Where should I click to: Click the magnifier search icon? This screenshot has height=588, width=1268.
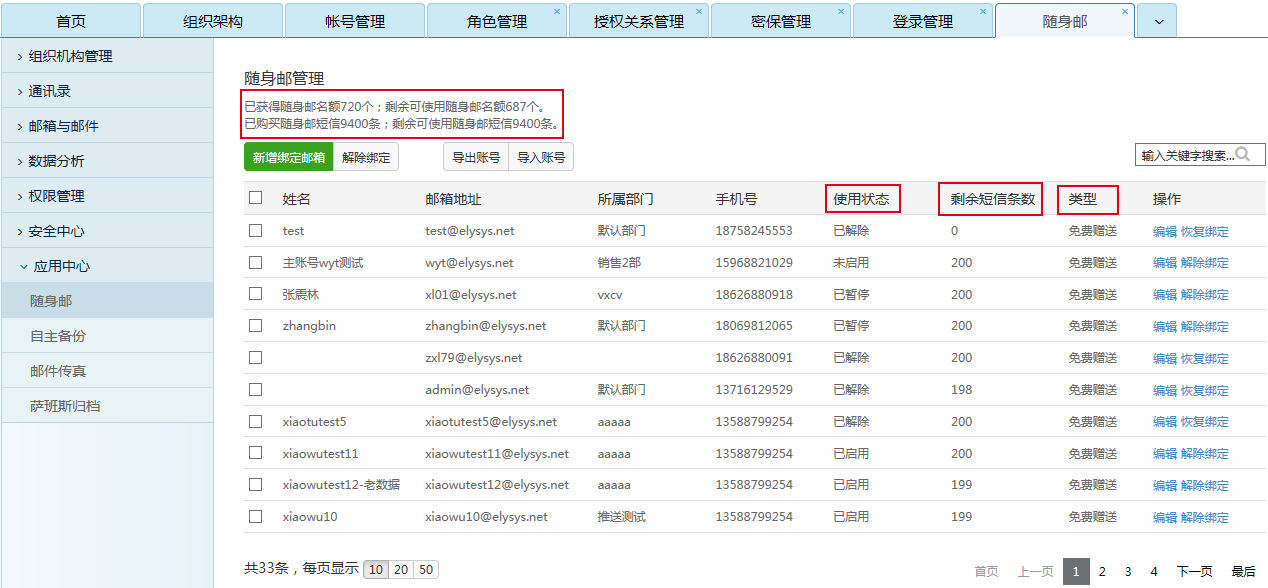(1240, 155)
